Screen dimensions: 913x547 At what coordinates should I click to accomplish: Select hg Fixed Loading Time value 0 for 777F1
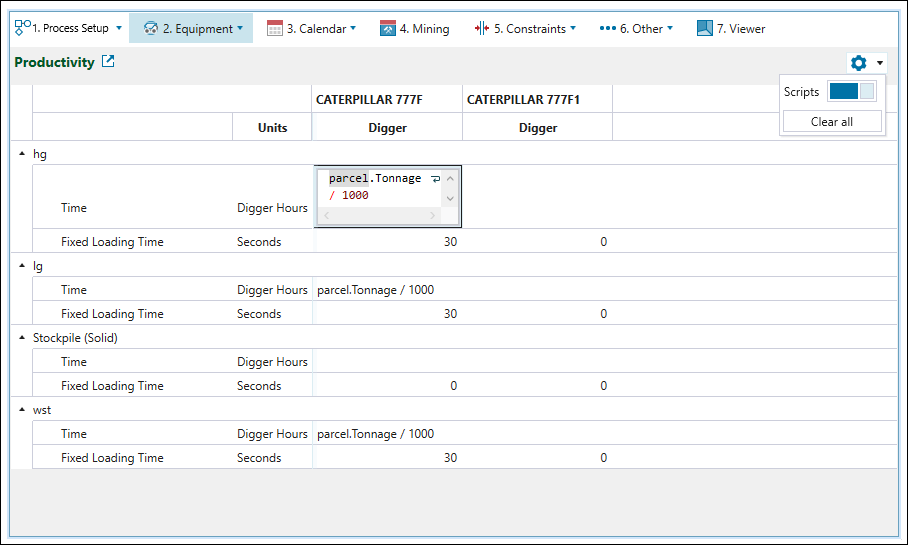[537, 241]
